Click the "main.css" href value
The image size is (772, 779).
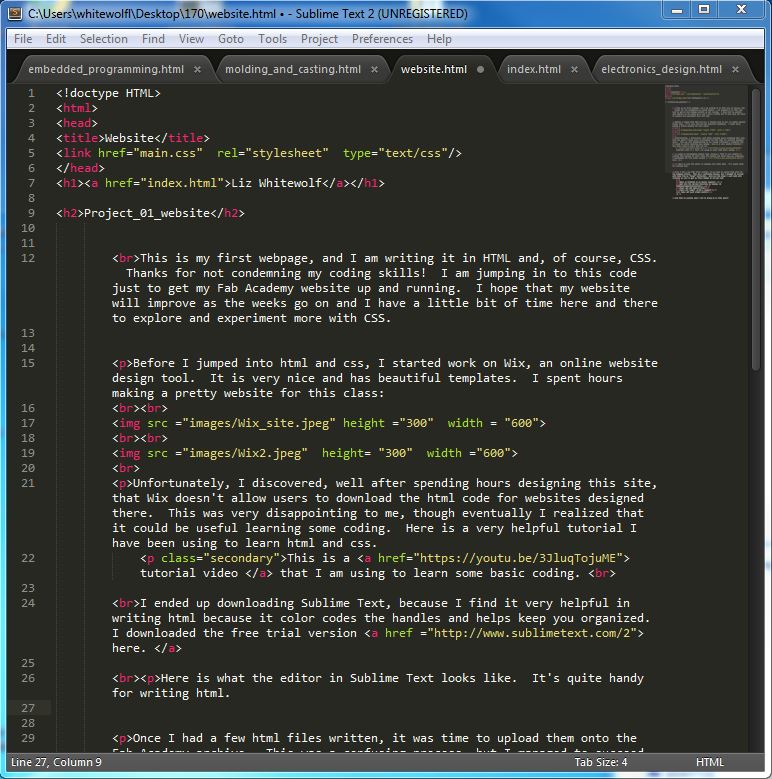click(167, 153)
